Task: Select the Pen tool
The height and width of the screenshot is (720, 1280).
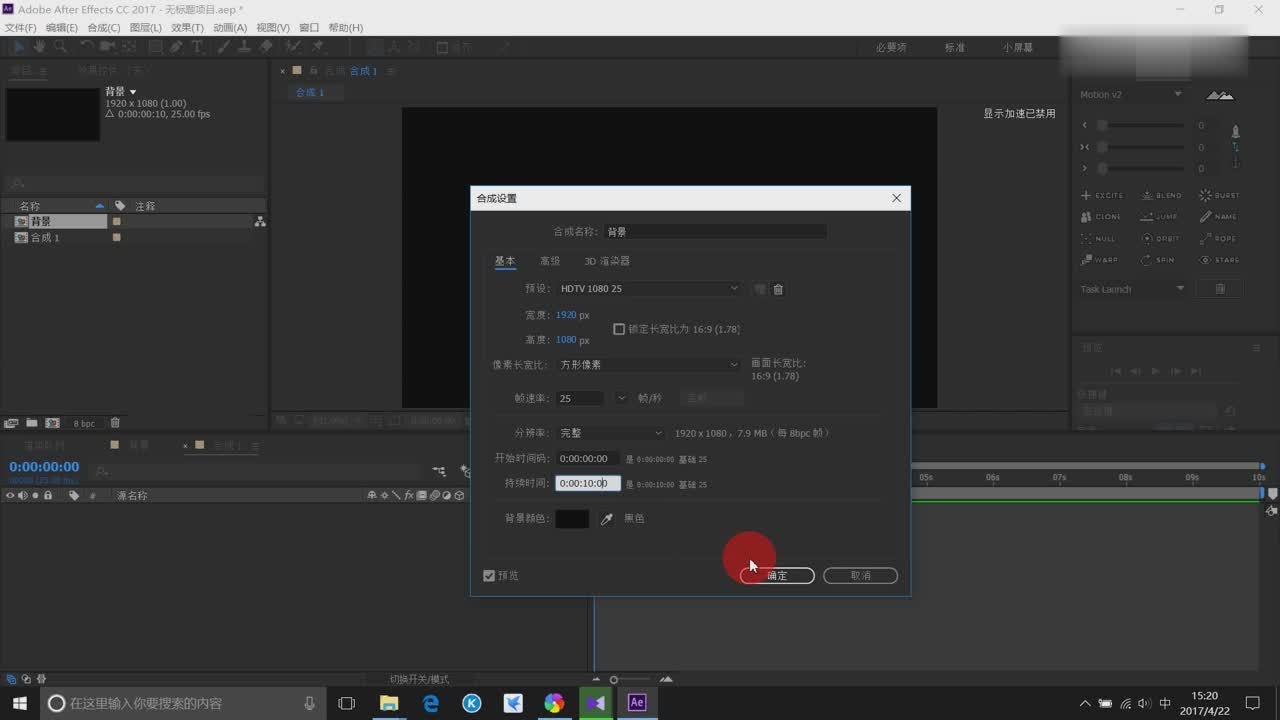Action: 176,46
